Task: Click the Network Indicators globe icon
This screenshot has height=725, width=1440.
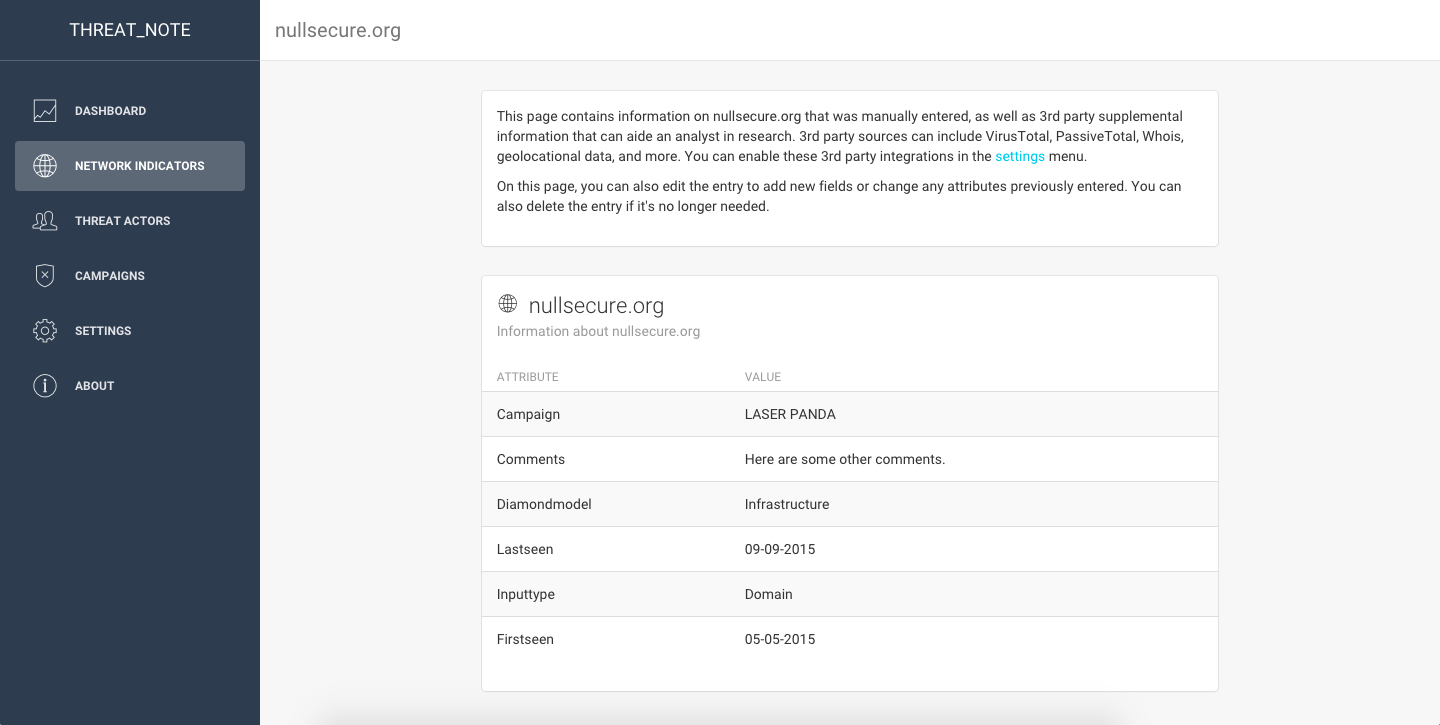Action: coord(45,166)
